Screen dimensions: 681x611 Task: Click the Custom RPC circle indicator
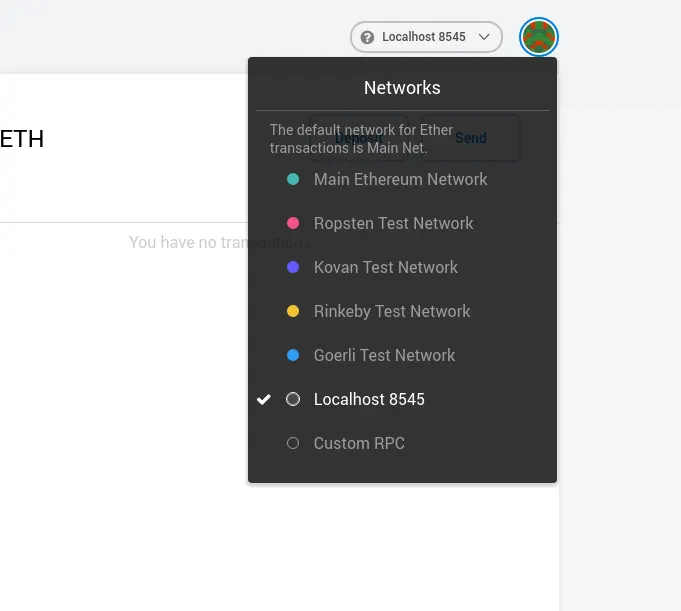click(293, 443)
